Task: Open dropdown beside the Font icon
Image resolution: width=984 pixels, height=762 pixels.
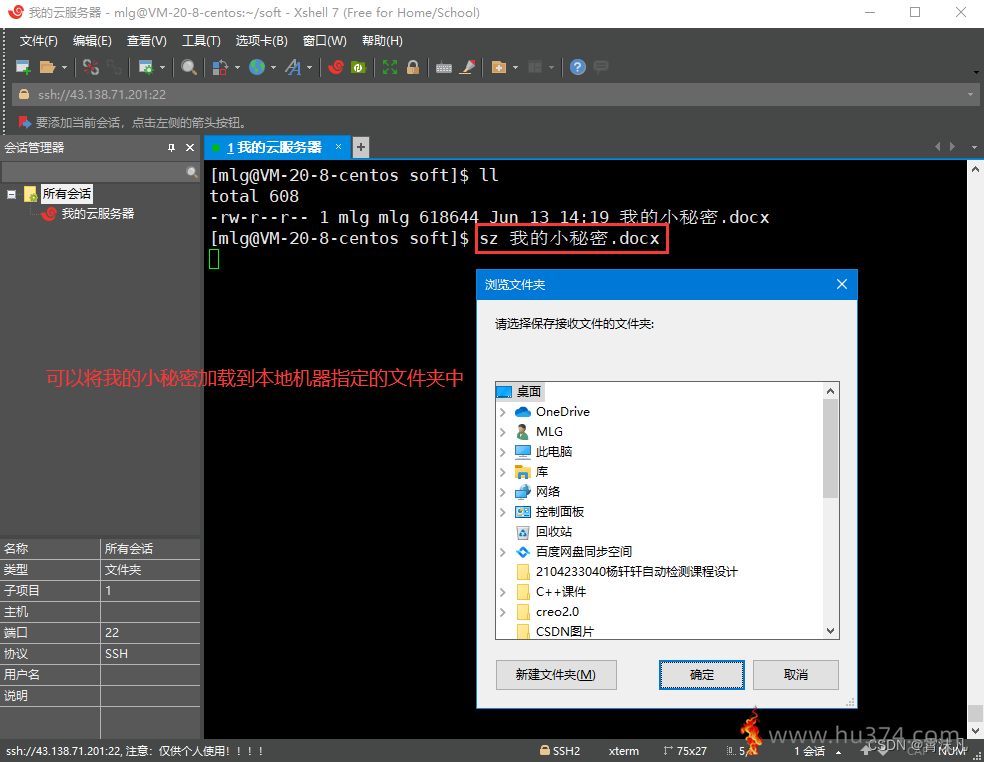Action: (309, 67)
